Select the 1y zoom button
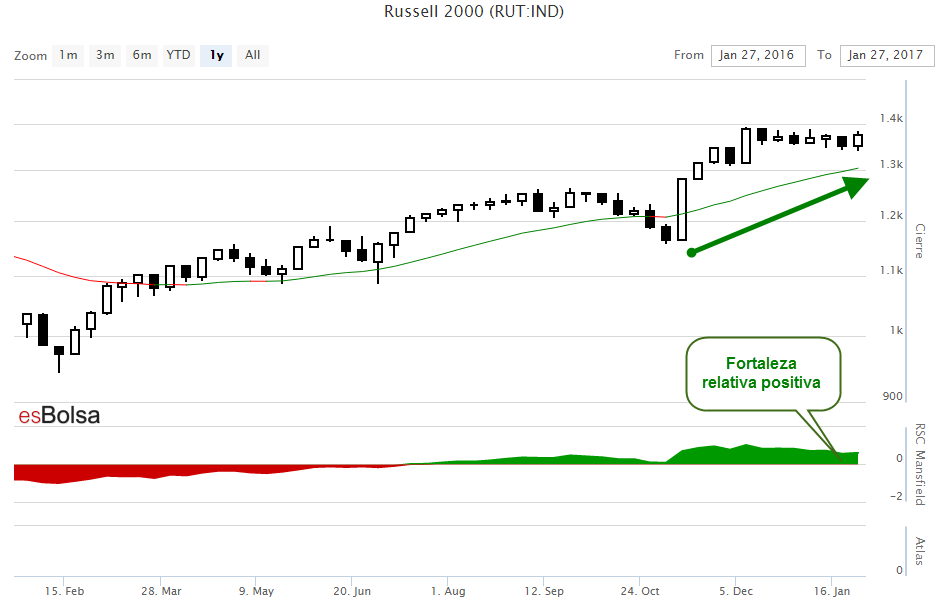The height and width of the screenshot is (614, 941). click(x=216, y=55)
